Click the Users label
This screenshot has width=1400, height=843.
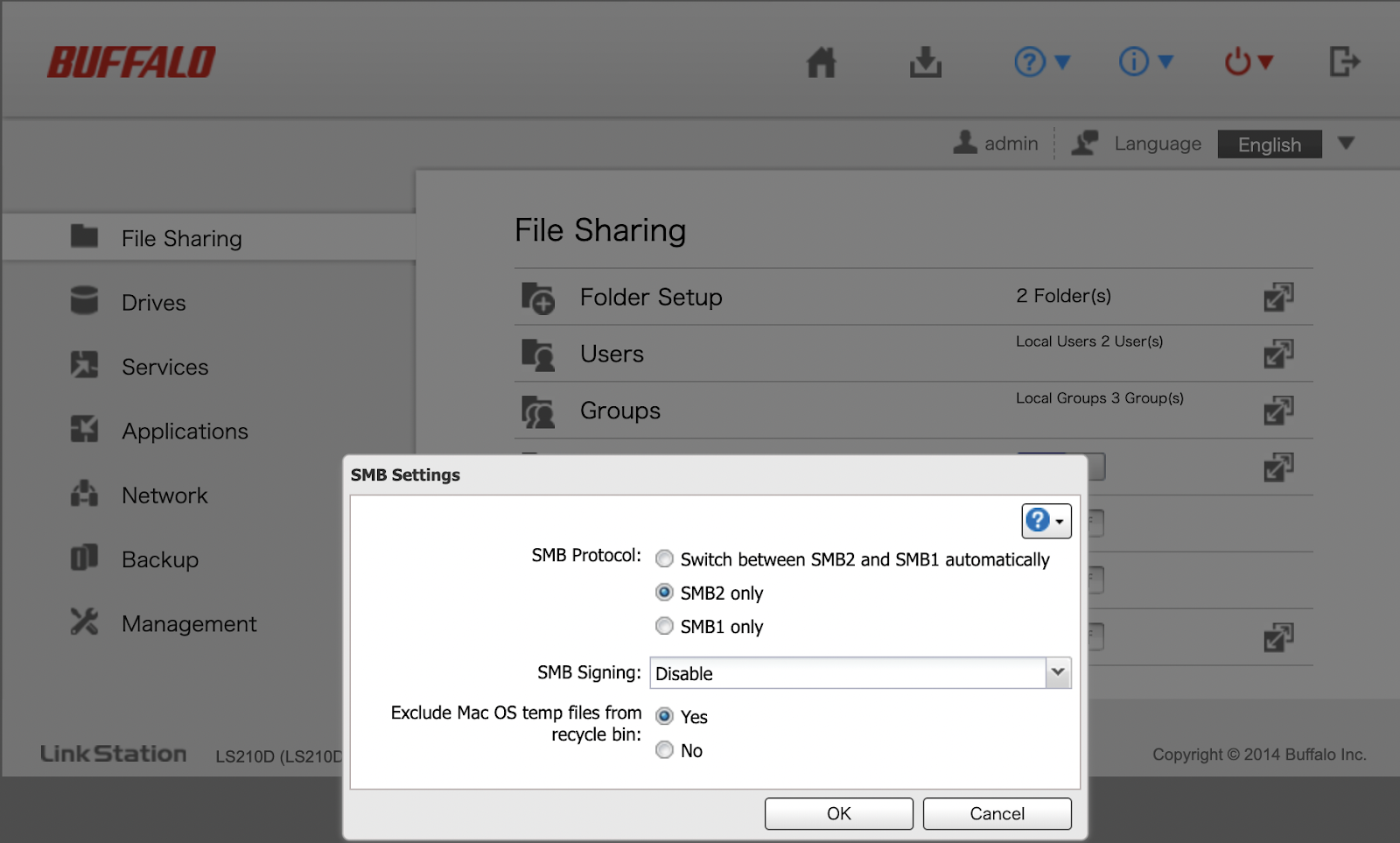[612, 355]
